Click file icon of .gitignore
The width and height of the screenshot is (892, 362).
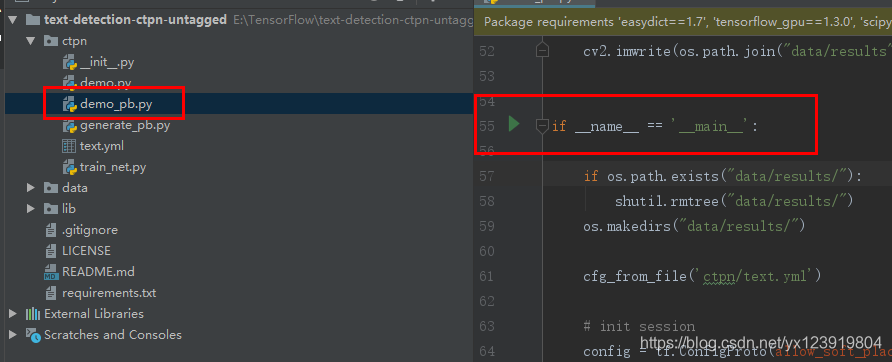pyautogui.click(x=51, y=230)
